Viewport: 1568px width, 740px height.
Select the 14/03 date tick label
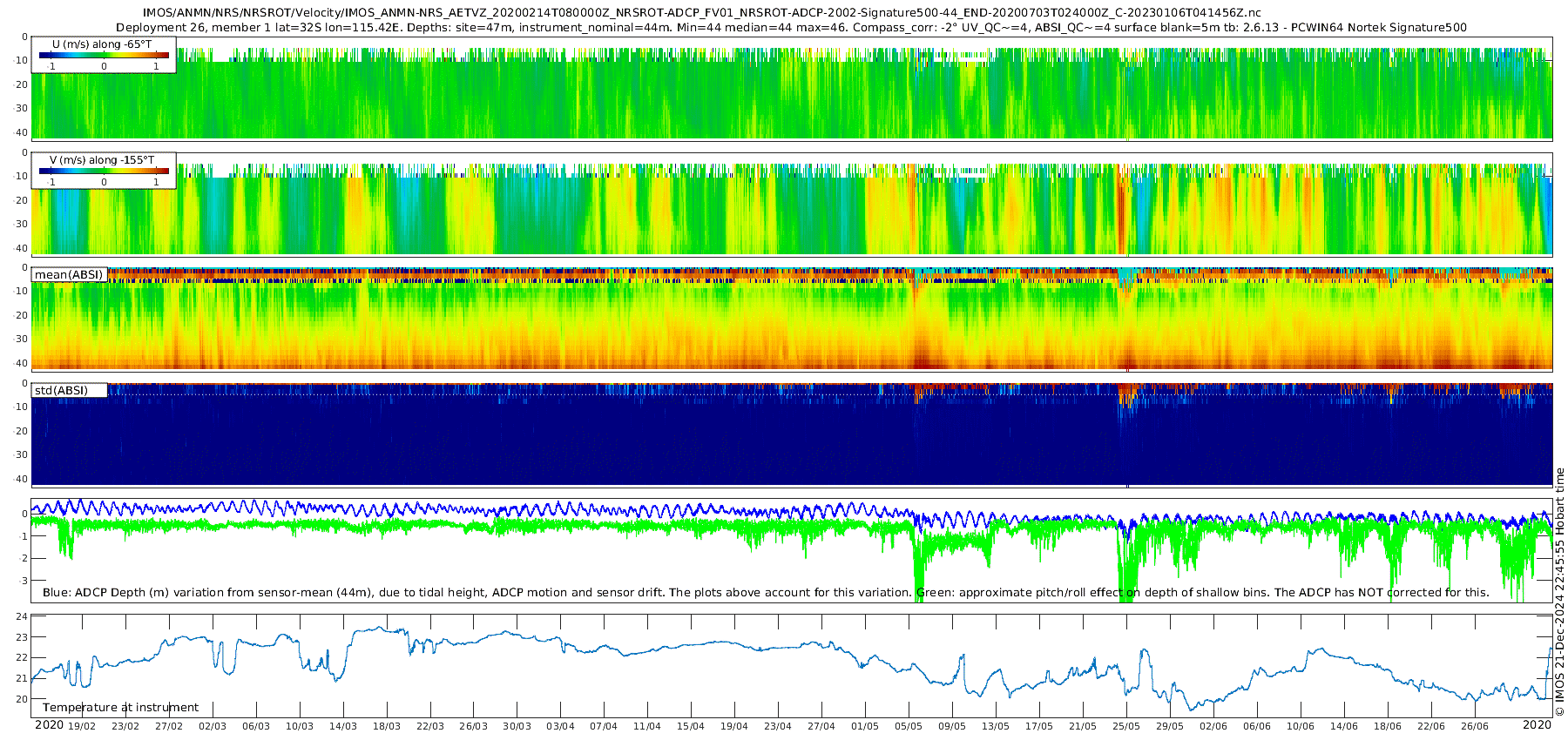click(x=342, y=726)
